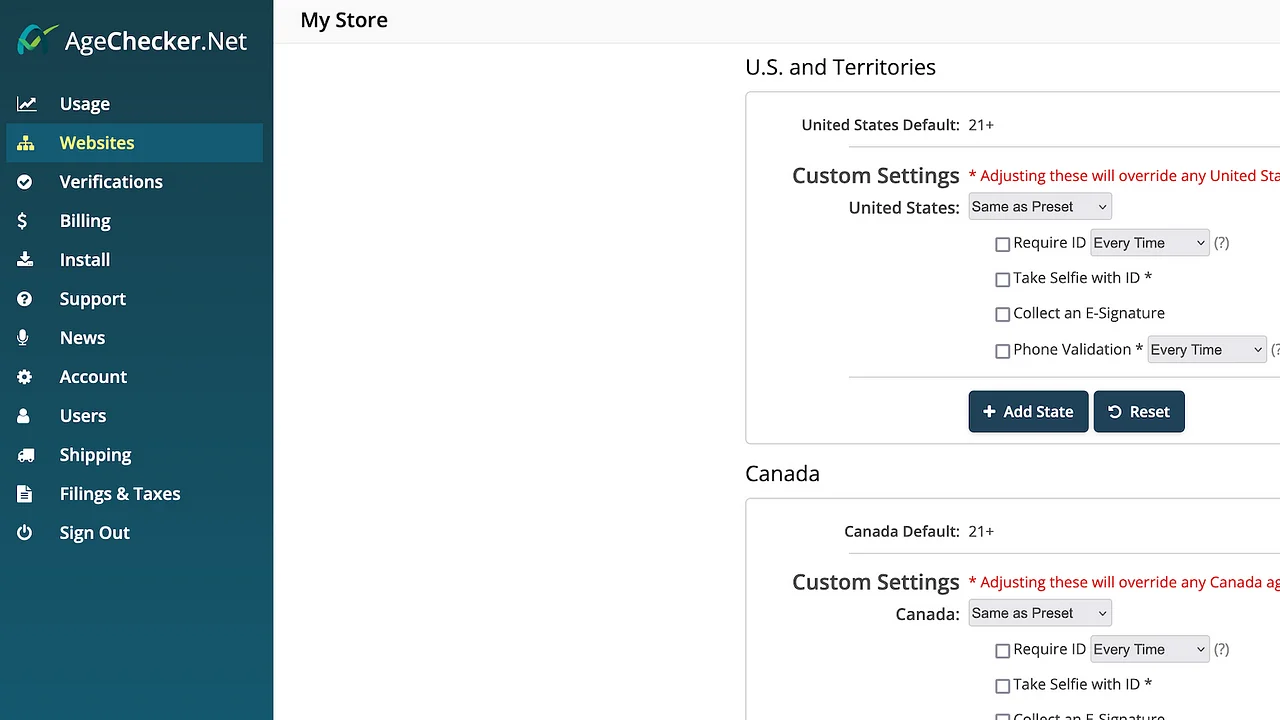Change Phone Validation frequency dropdown
This screenshot has width=1280, height=720.
point(1207,349)
